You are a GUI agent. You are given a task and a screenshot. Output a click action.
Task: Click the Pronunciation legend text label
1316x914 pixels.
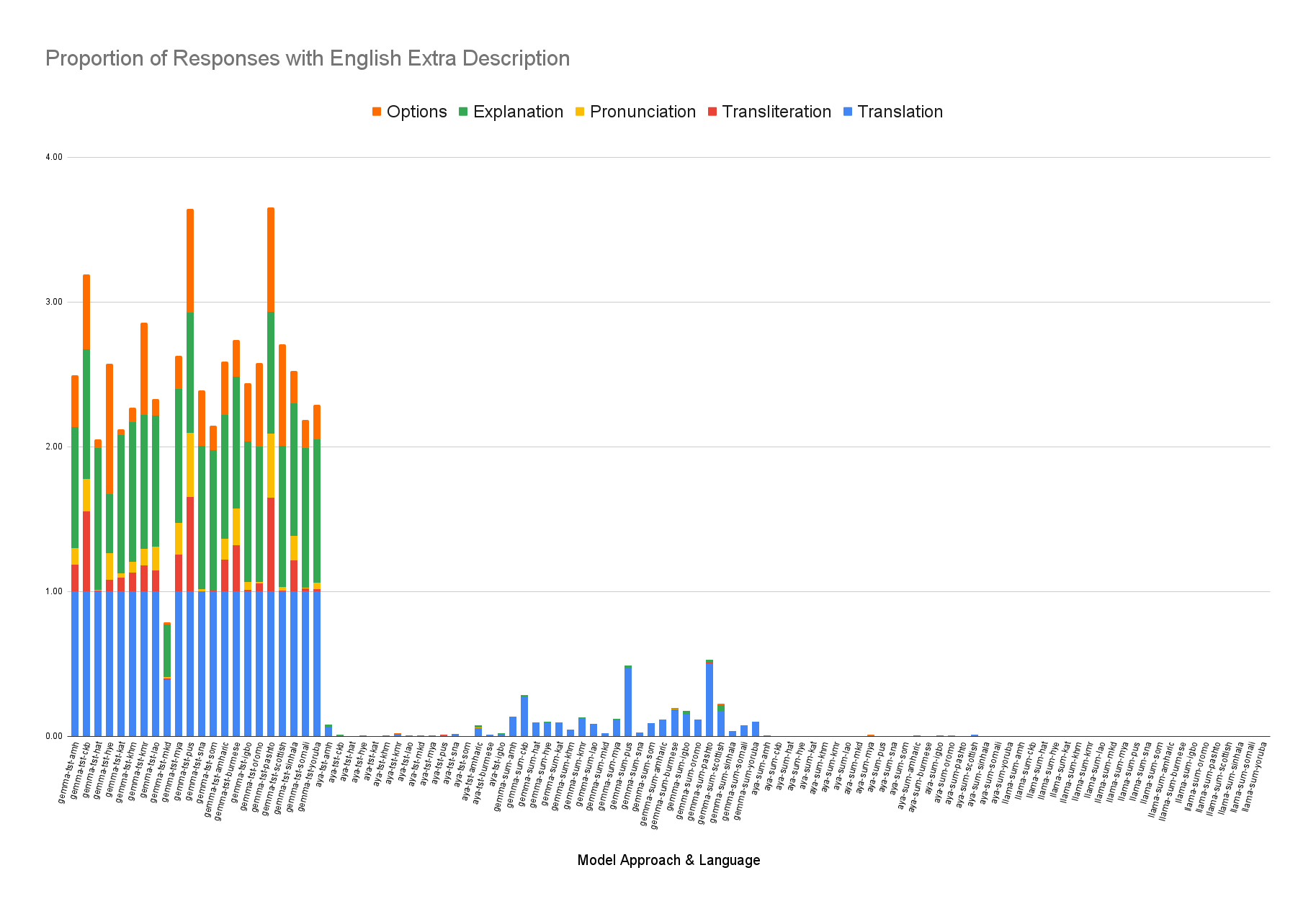tap(643, 112)
